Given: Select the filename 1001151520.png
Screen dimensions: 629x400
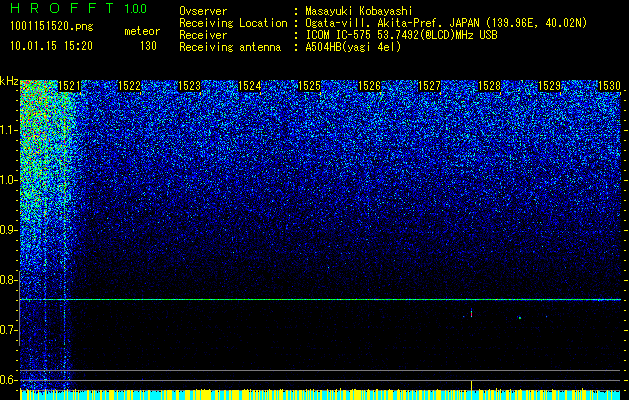Looking at the screenshot, I should click(x=52, y=26).
